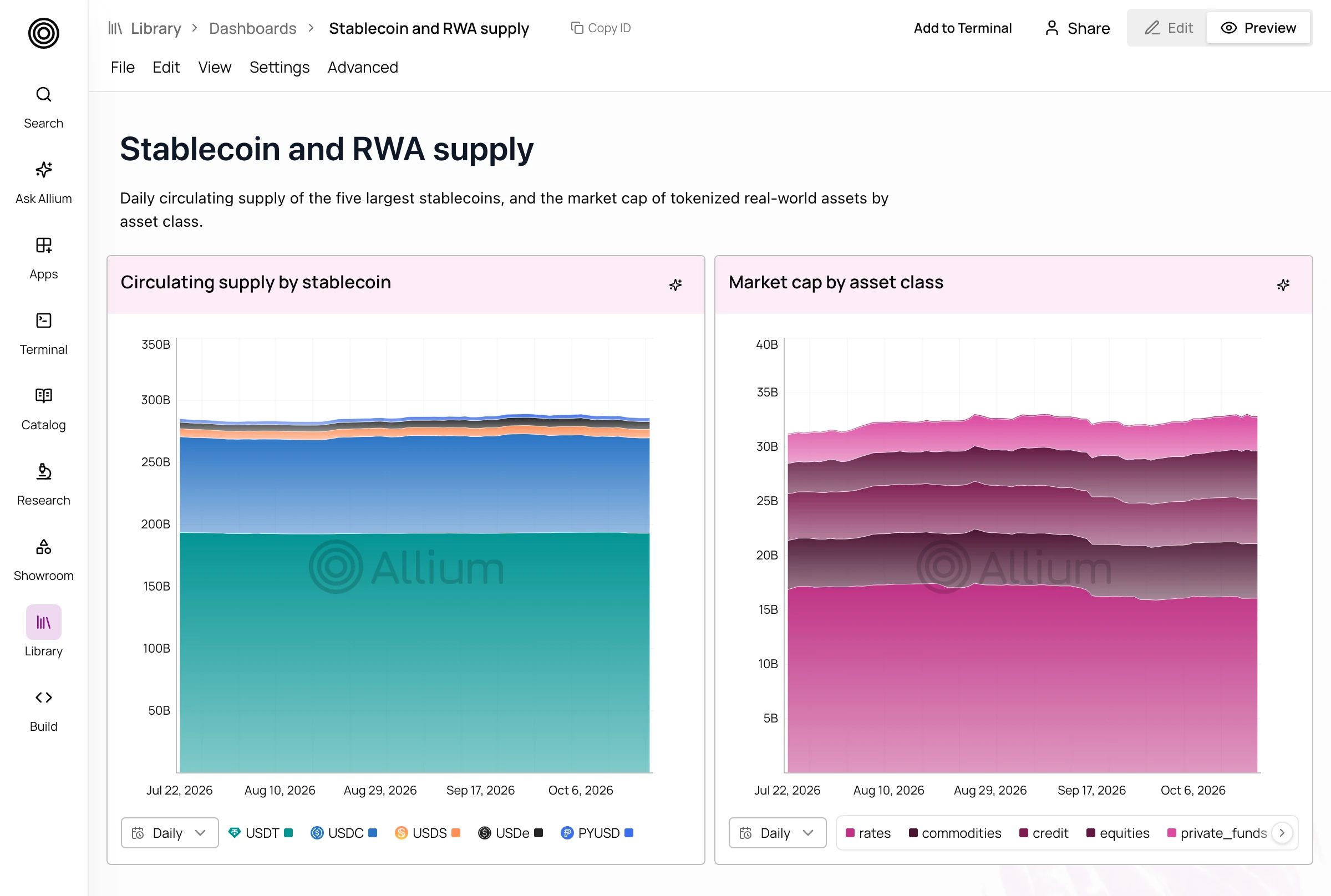This screenshot has height=896, width=1331.
Task: Click the USDS coin icon in legend
Action: (x=401, y=833)
